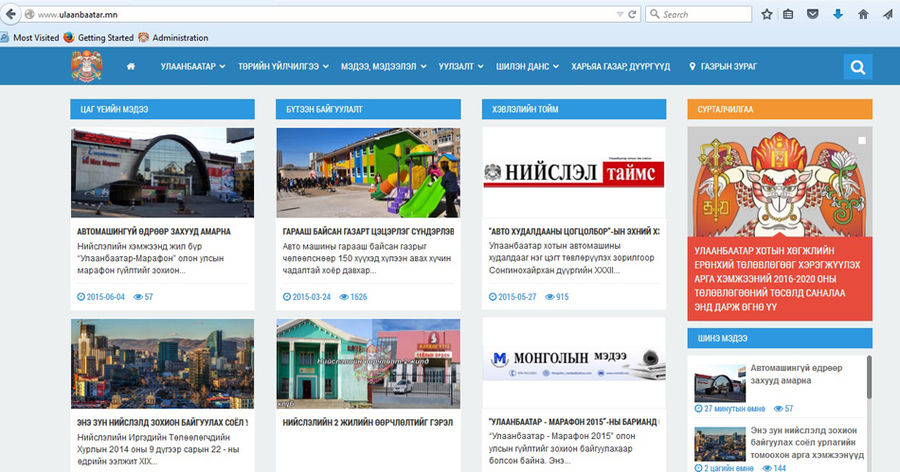Click in the browser Search field
This screenshot has height=472, width=900.
[700, 14]
